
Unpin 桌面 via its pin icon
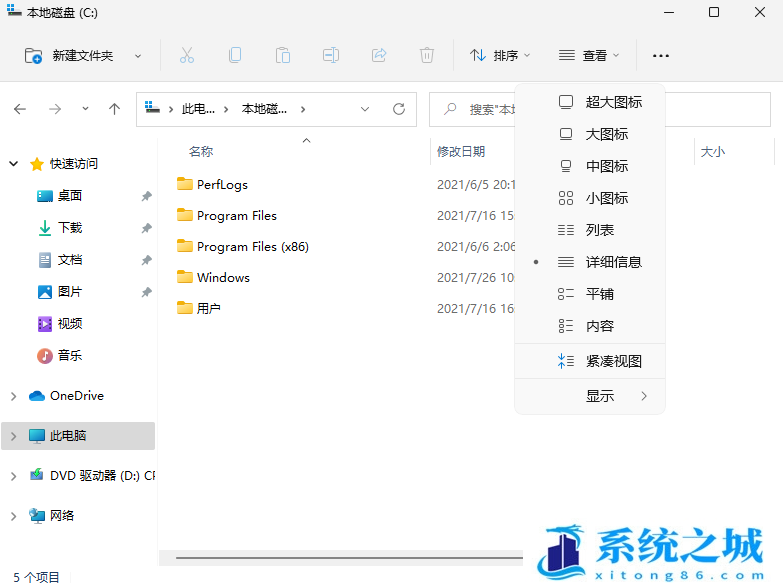[x=146, y=196]
